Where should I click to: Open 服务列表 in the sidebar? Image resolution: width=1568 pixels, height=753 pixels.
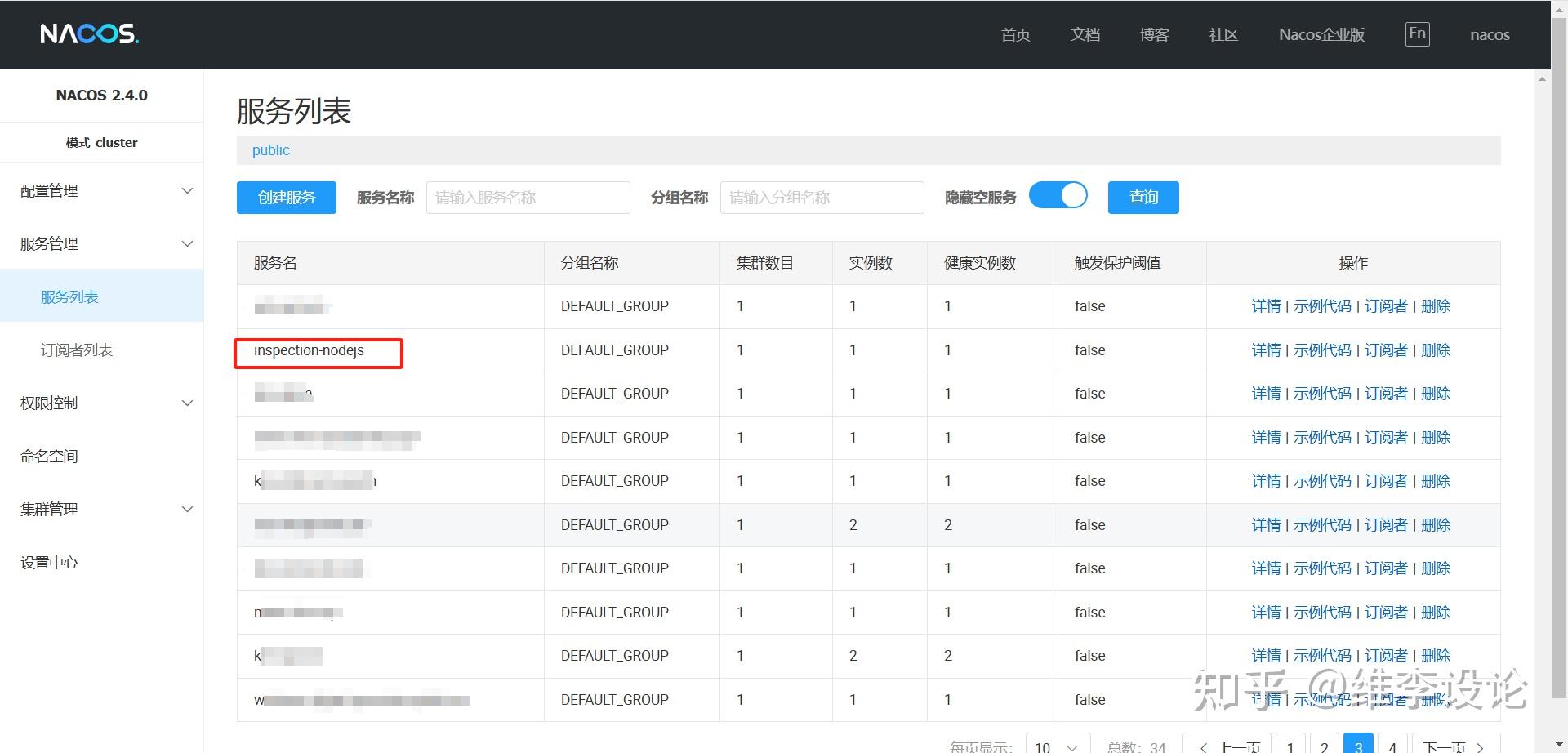tap(70, 296)
